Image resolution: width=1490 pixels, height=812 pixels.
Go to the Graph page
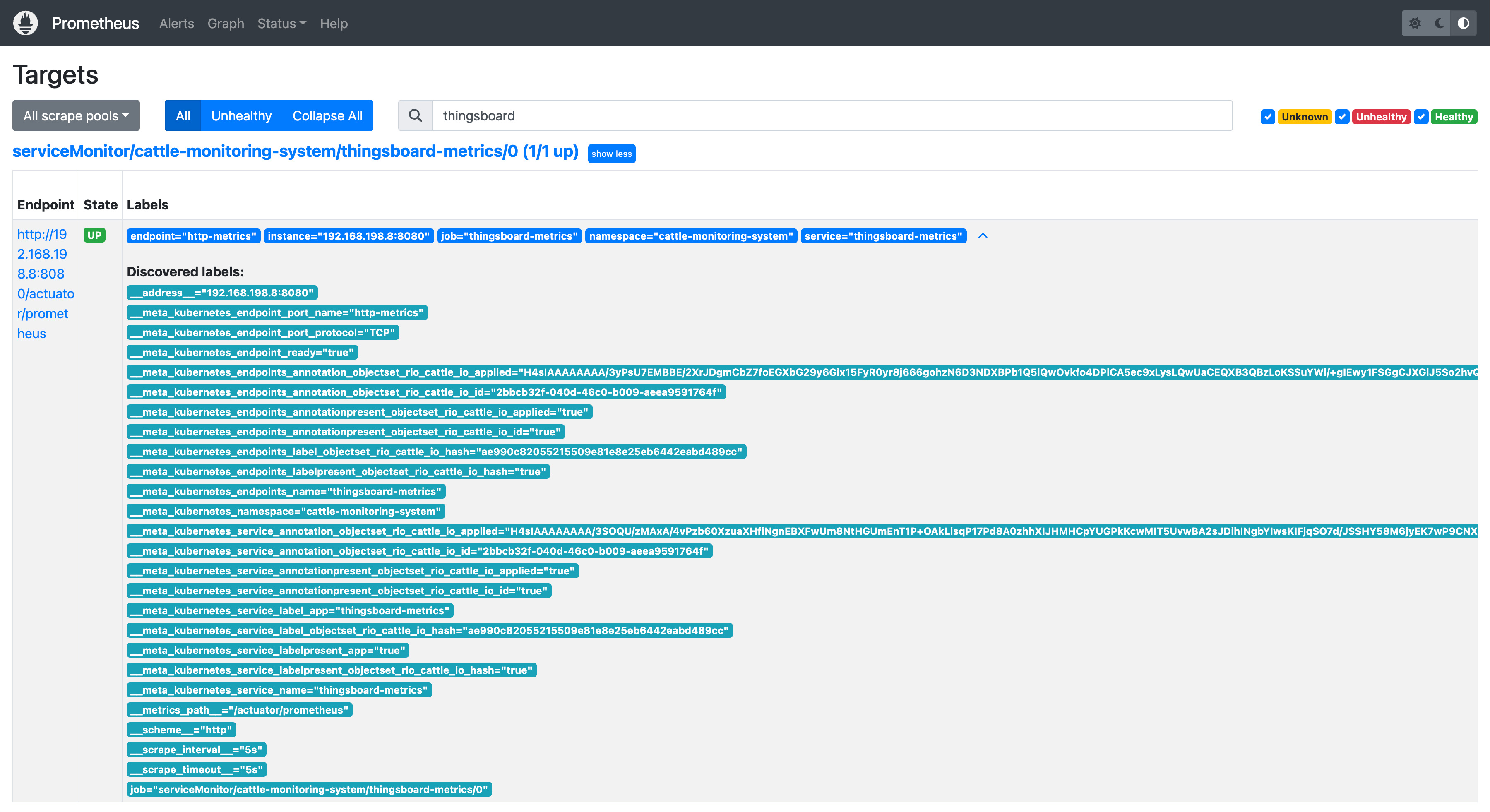226,24
